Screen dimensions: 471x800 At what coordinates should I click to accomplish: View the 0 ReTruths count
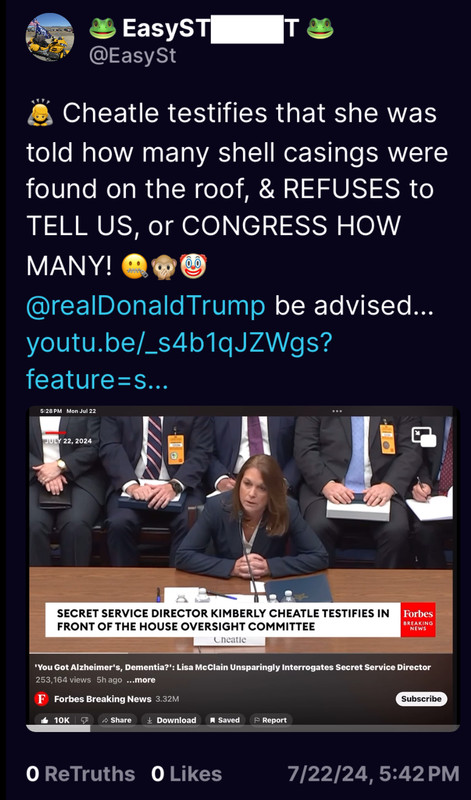point(81,773)
